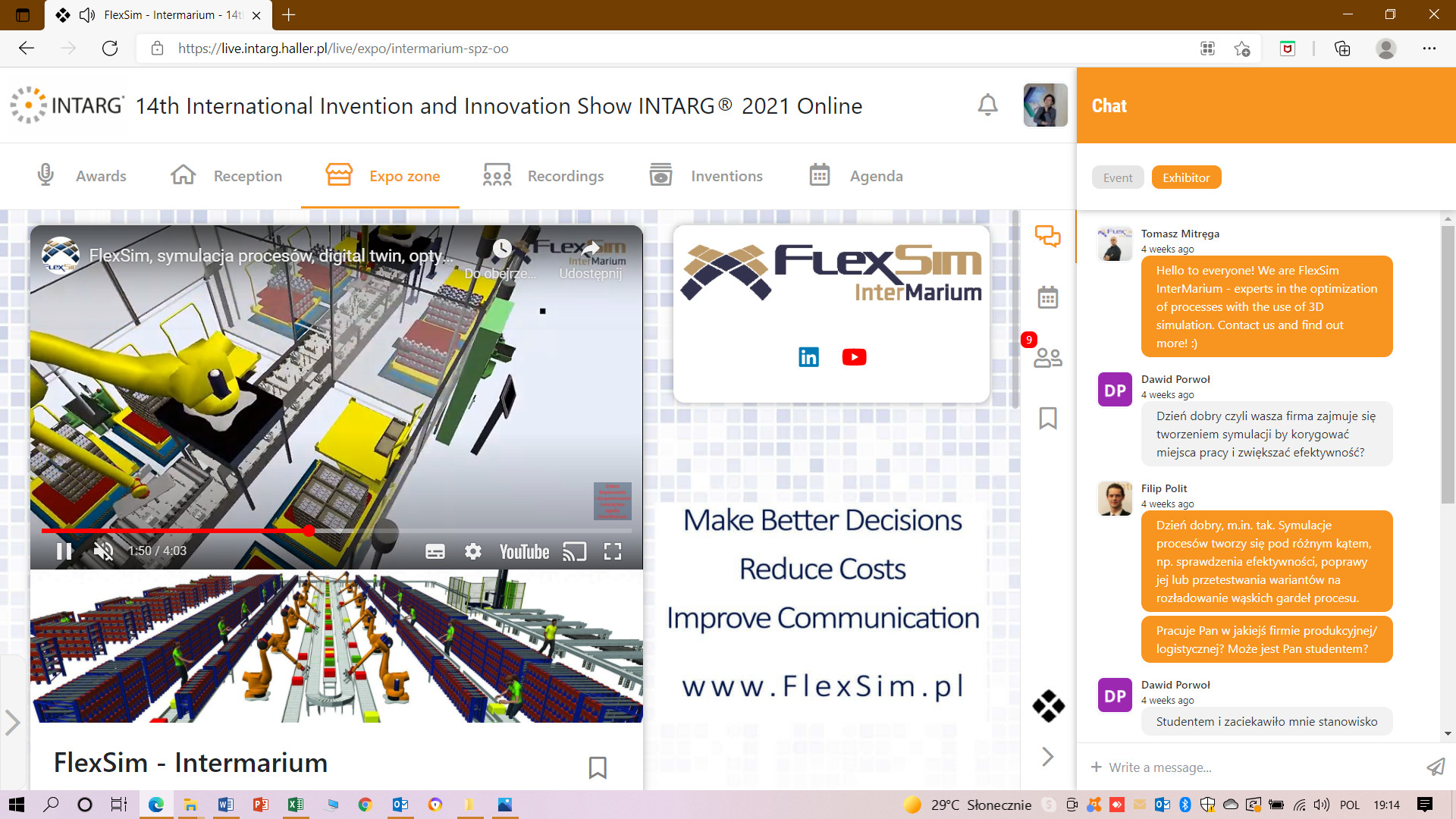Click Tomasz Mitręga's avatar
This screenshot has height=819, width=1456.
[x=1115, y=243]
